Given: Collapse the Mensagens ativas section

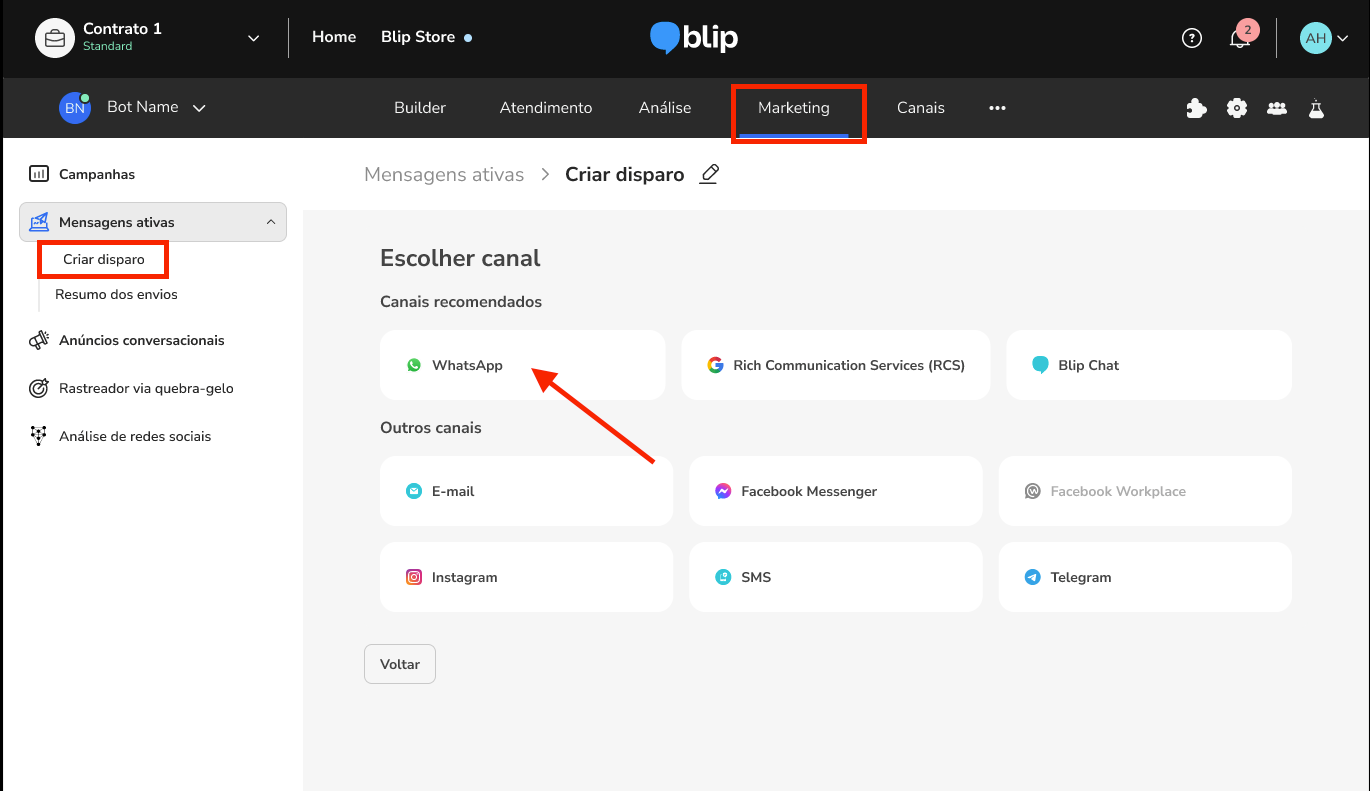Looking at the screenshot, I should click(x=271, y=222).
